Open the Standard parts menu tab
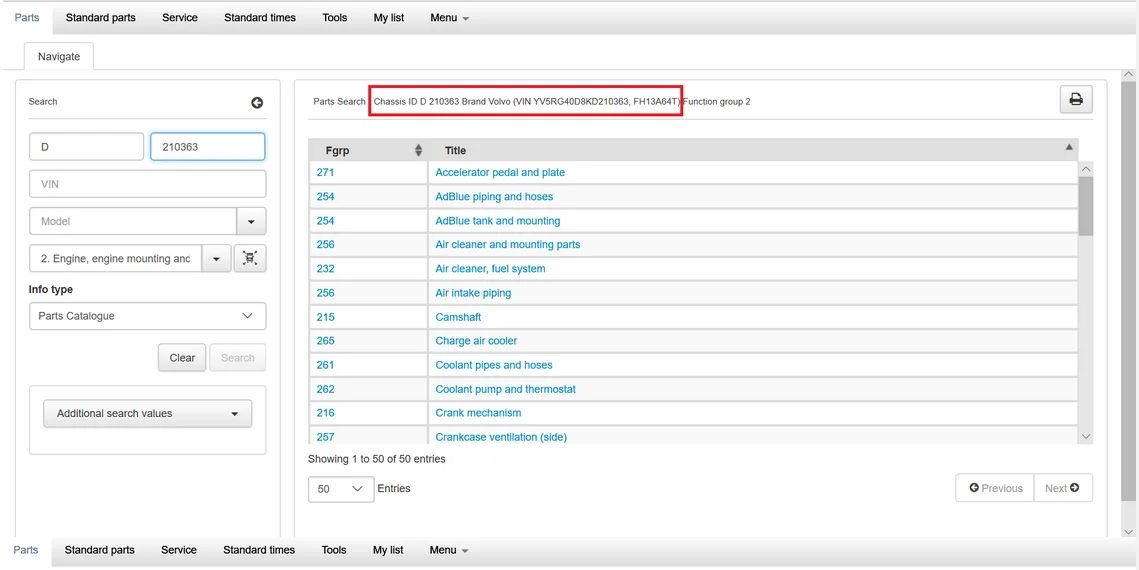The image size is (1139, 570). pos(100,17)
